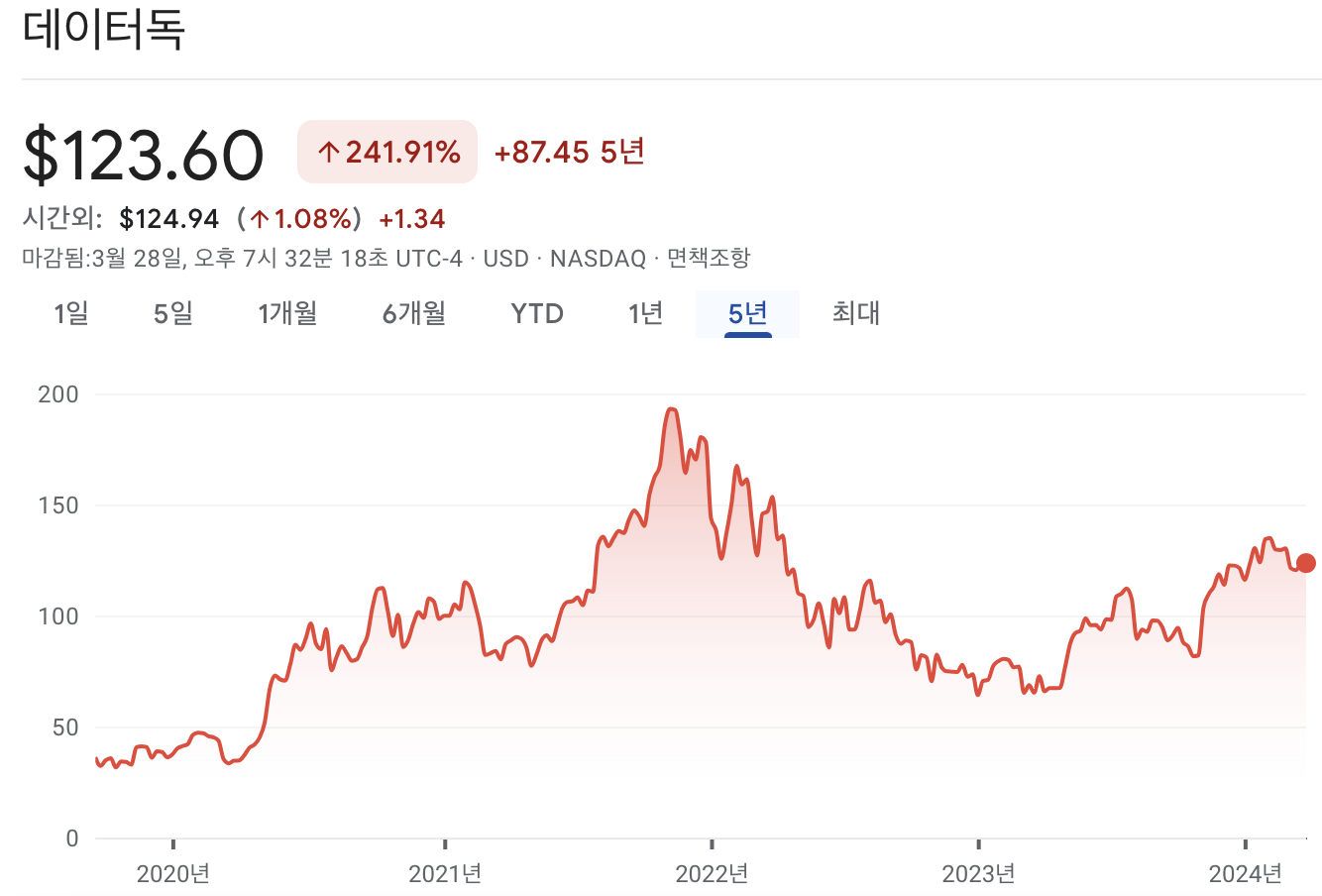Click the 50 y-axis label
This screenshot has width=1322, height=896.
coord(64,727)
